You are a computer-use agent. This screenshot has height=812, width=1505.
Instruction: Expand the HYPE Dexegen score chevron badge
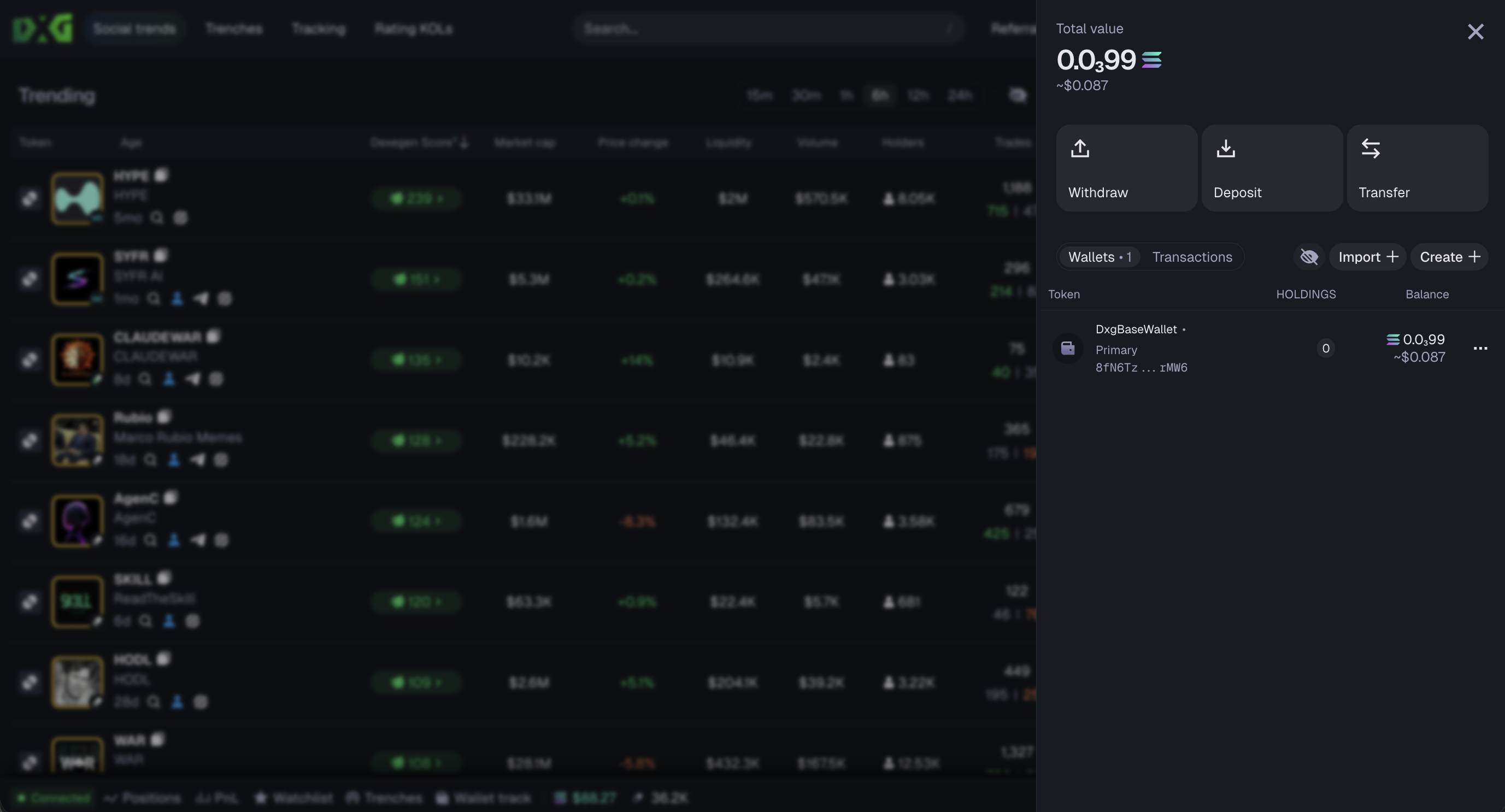point(415,198)
